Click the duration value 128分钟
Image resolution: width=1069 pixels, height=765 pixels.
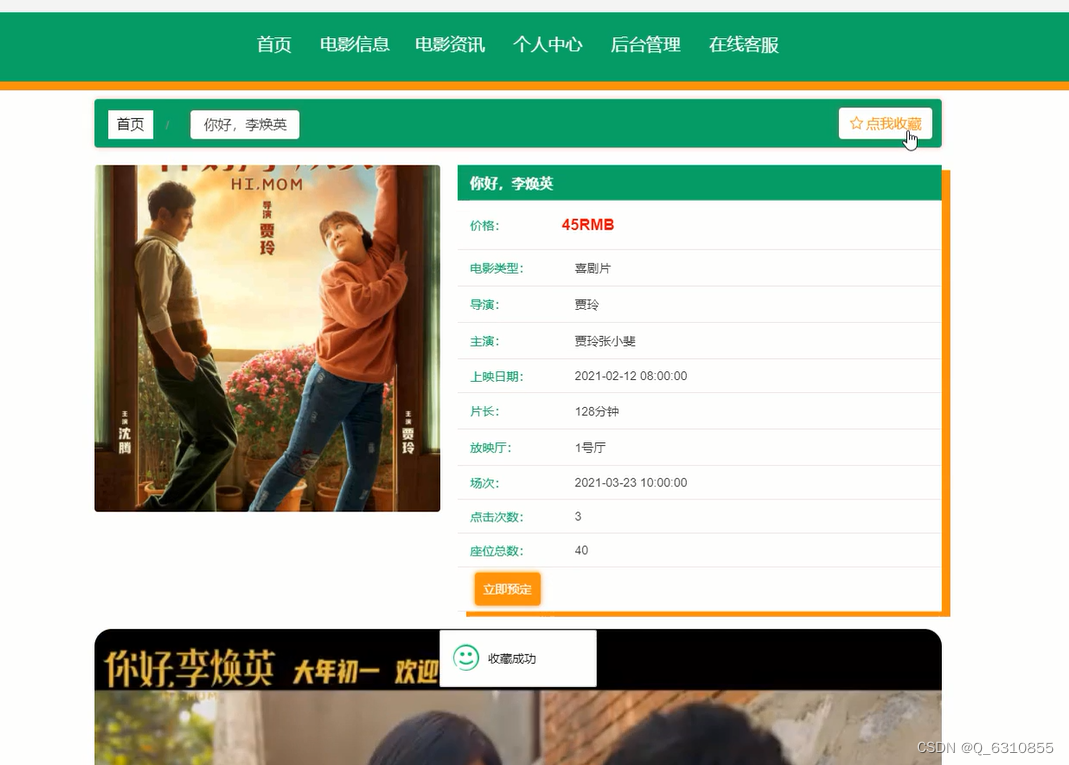point(597,411)
